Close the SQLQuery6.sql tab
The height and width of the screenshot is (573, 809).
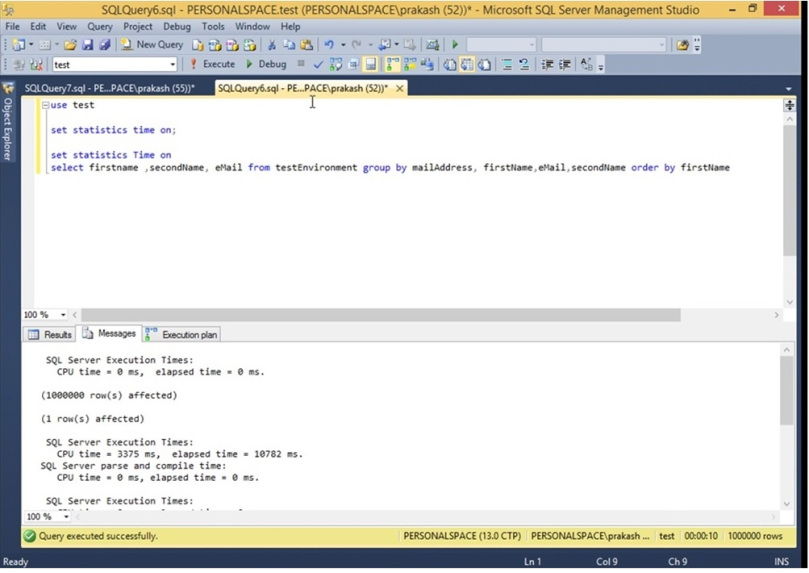[400, 88]
